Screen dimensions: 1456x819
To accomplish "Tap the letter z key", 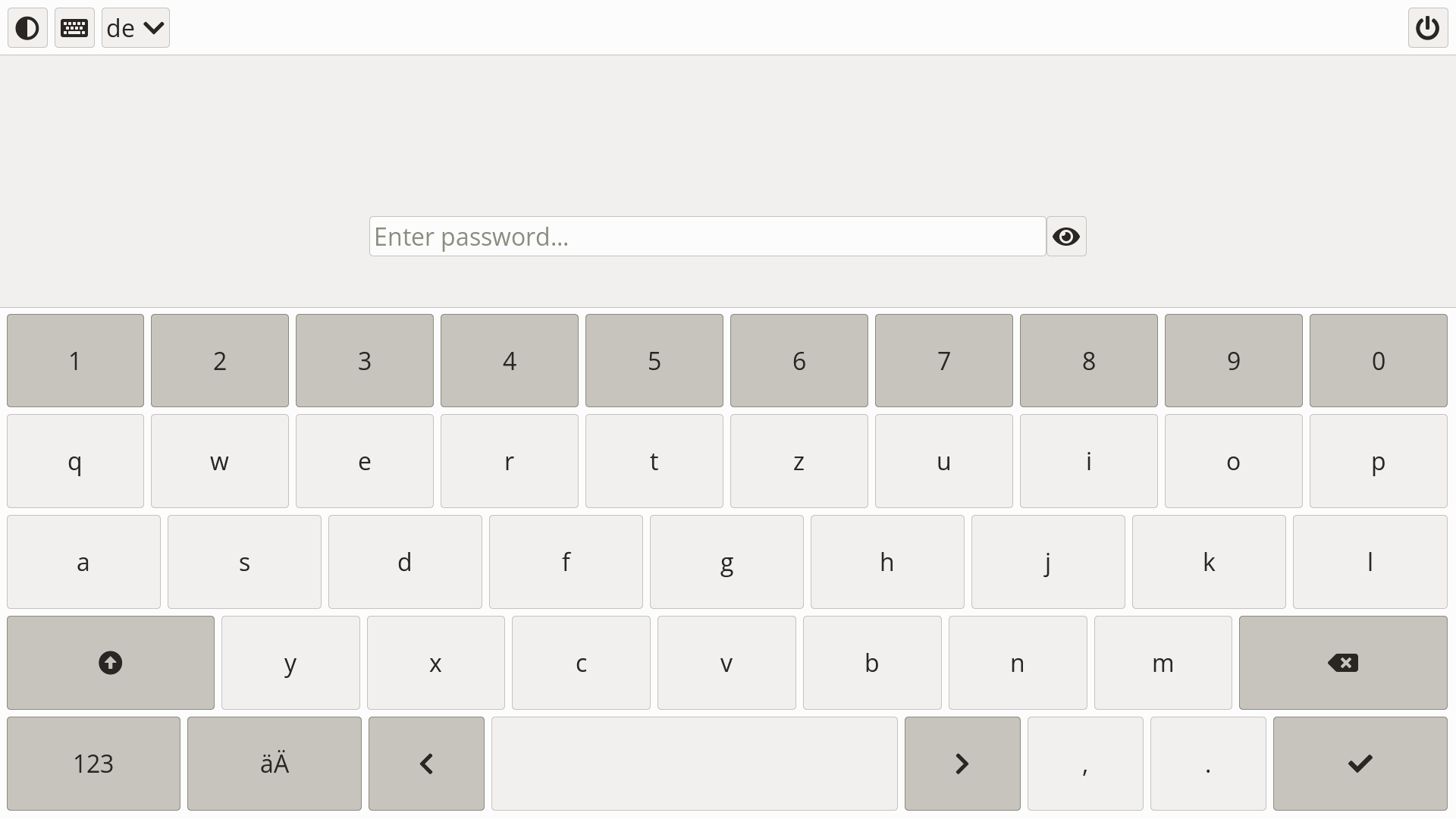I will tap(799, 461).
